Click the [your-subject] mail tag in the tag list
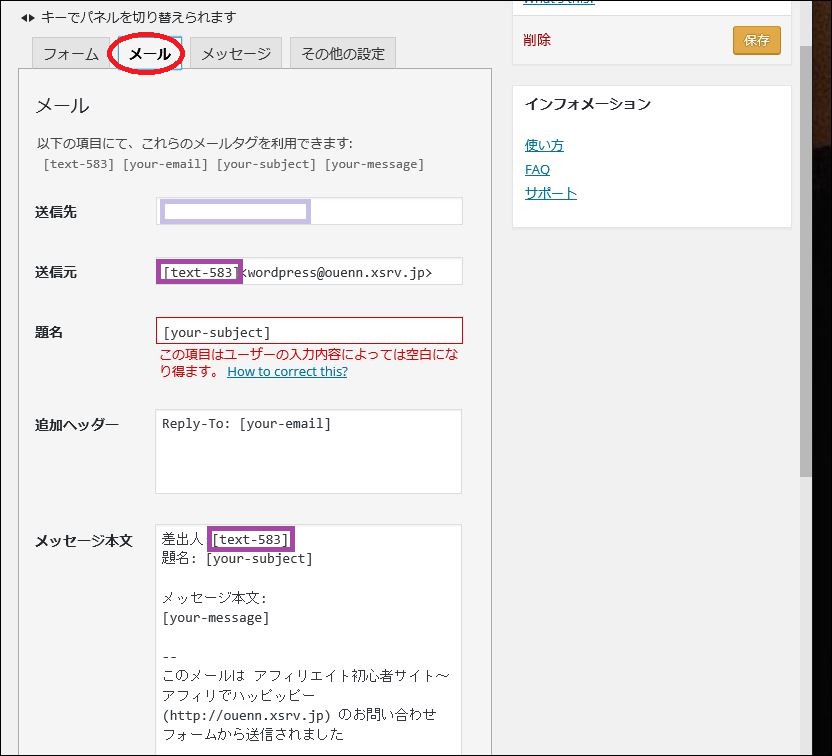Viewport: 832px width, 756px height. point(266,164)
